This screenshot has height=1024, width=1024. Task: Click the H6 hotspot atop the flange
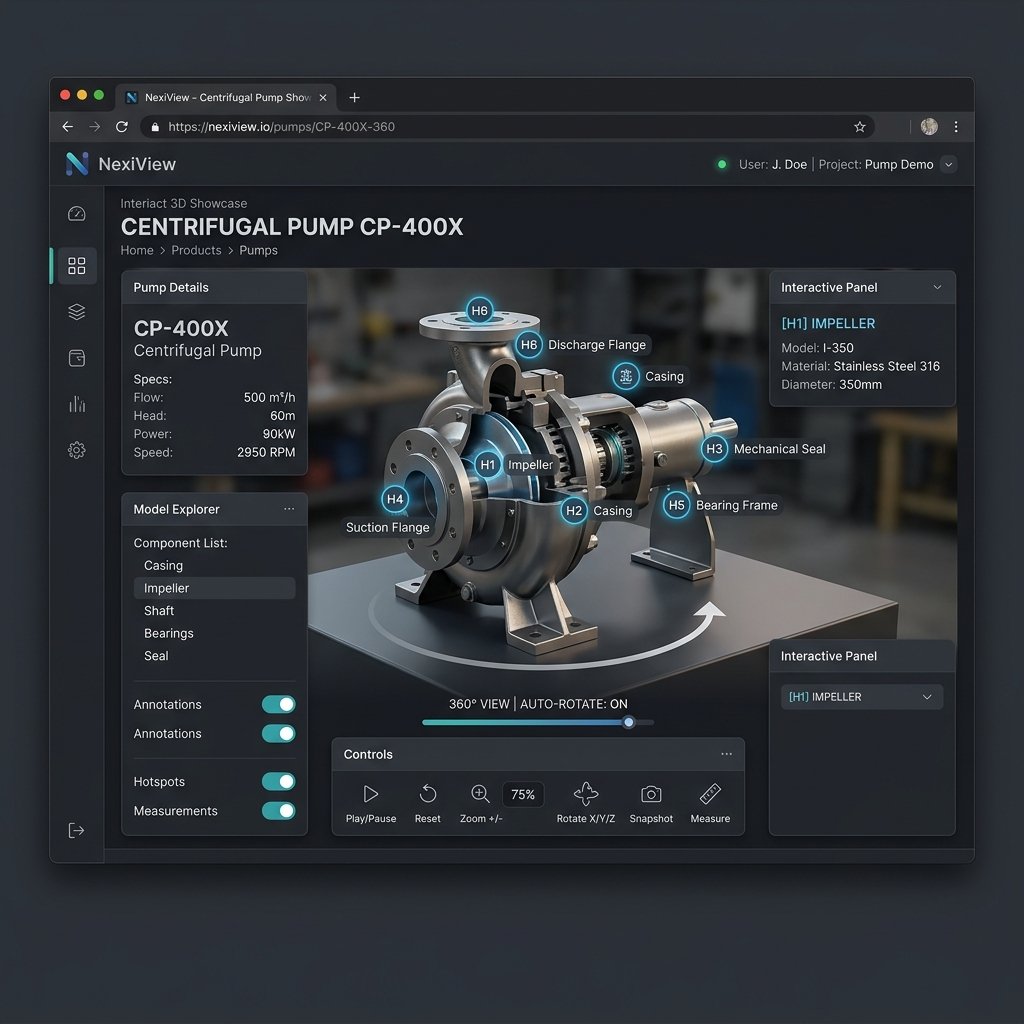click(x=479, y=310)
